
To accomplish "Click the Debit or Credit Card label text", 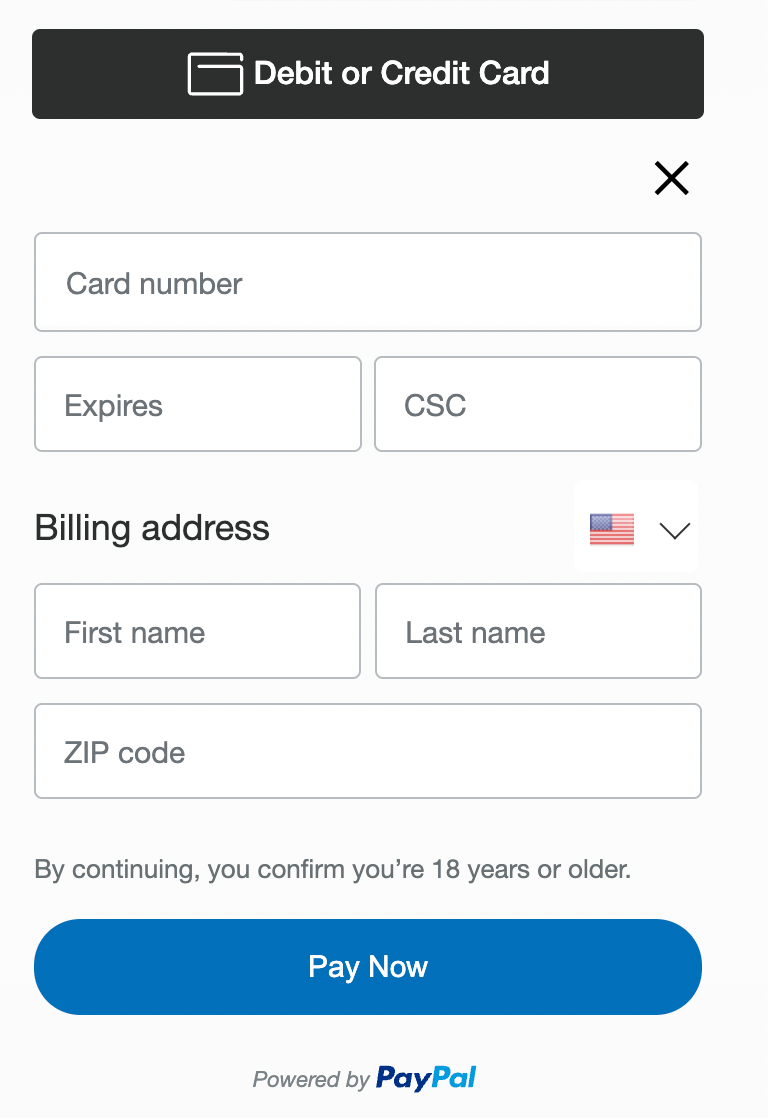I will tap(401, 73).
